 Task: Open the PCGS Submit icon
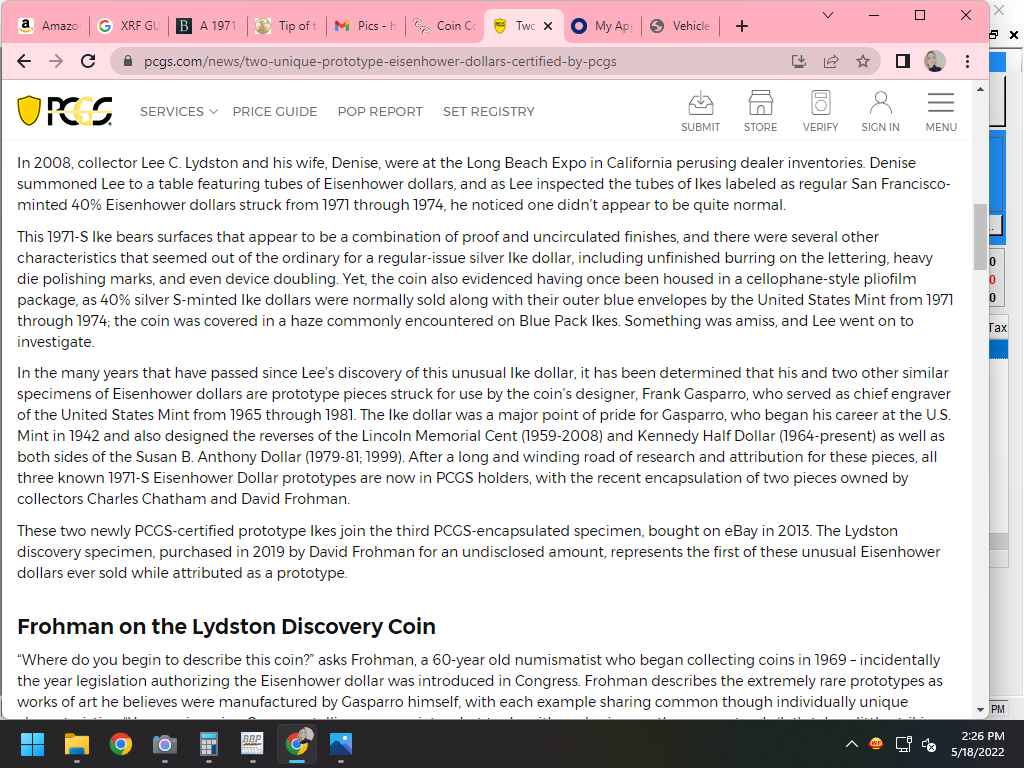point(700,111)
